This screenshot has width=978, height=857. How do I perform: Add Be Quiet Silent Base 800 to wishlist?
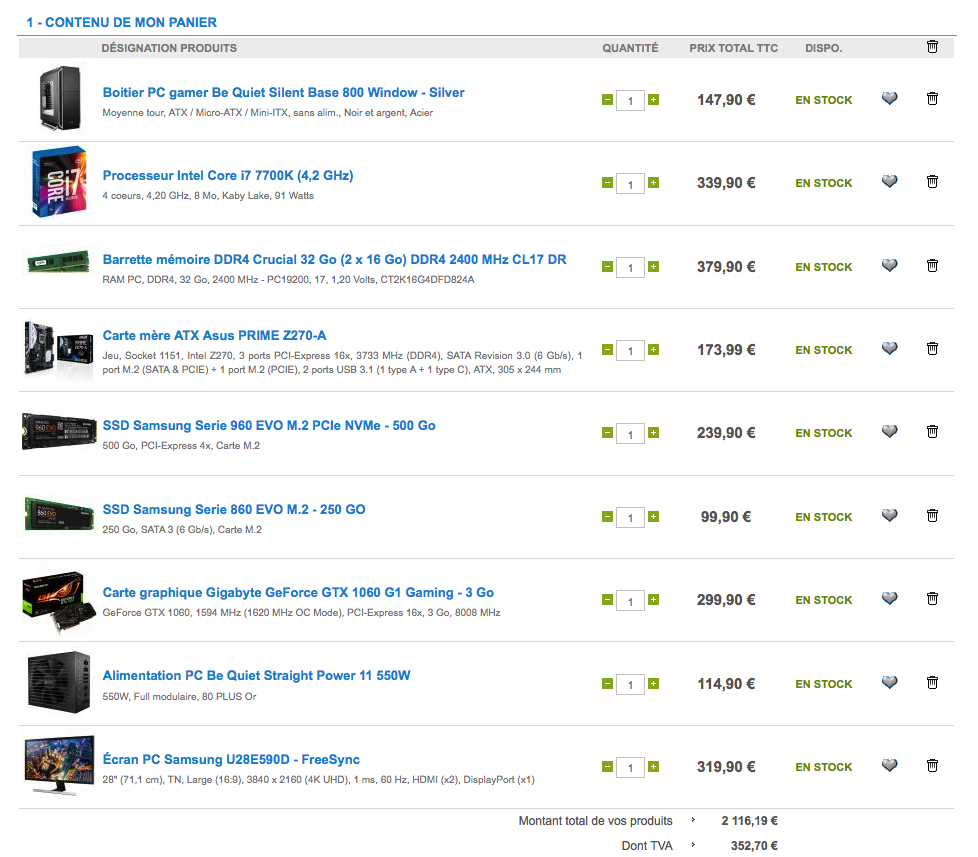(x=889, y=99)
